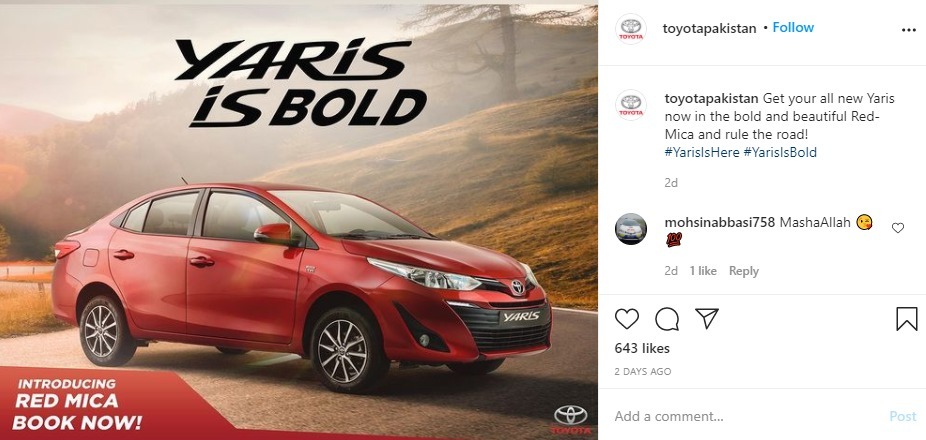View the list of 643 likes
The image size is (926, 440).
(642, 348)
